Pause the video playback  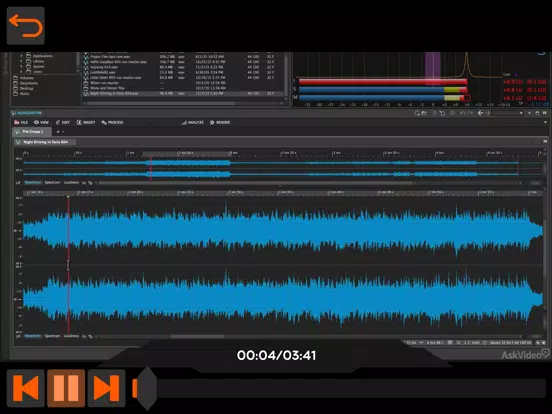click(66, 388)
